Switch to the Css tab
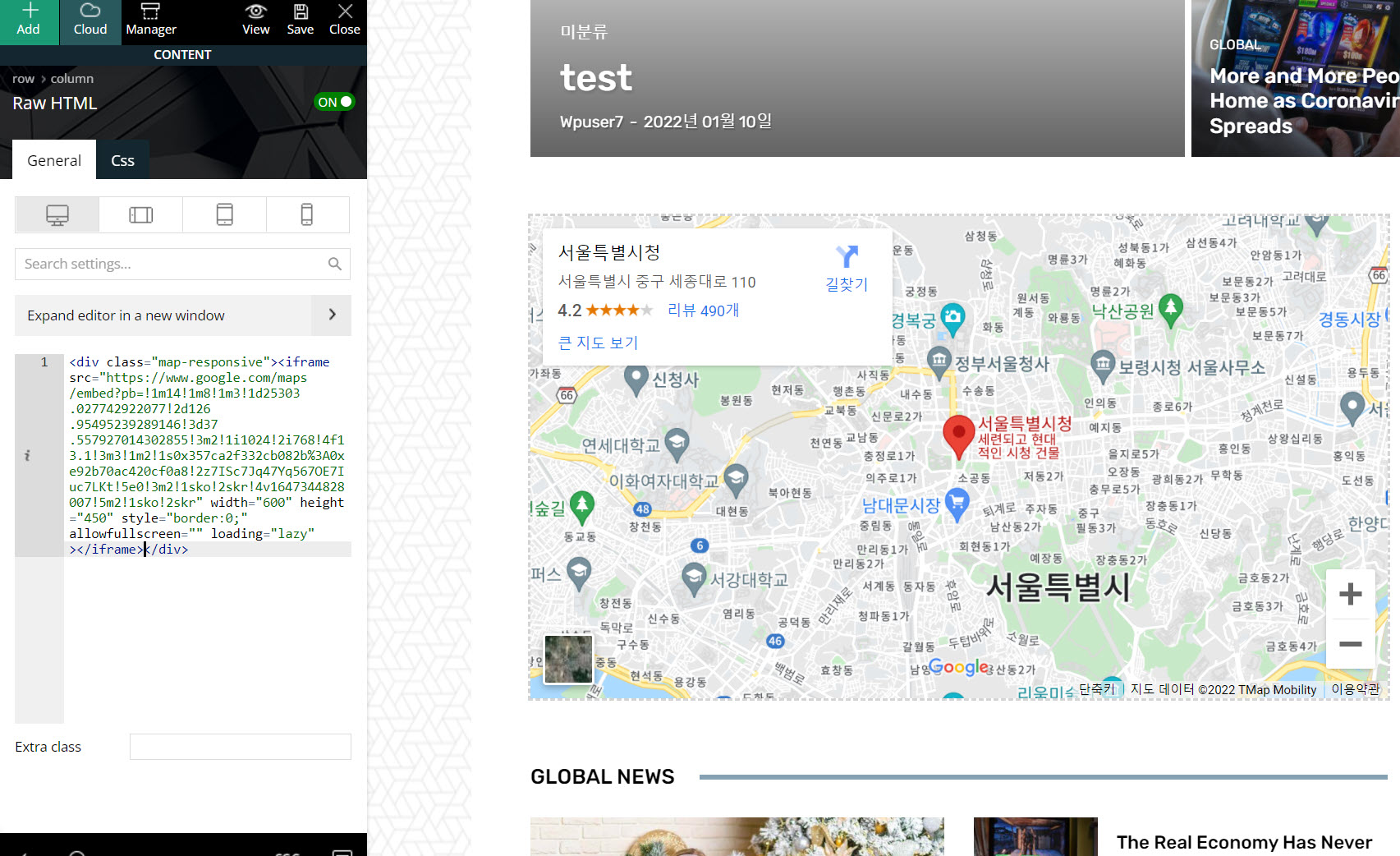Image resolution: width=1400 pixels, height=856 pixels. pos(122,160)
